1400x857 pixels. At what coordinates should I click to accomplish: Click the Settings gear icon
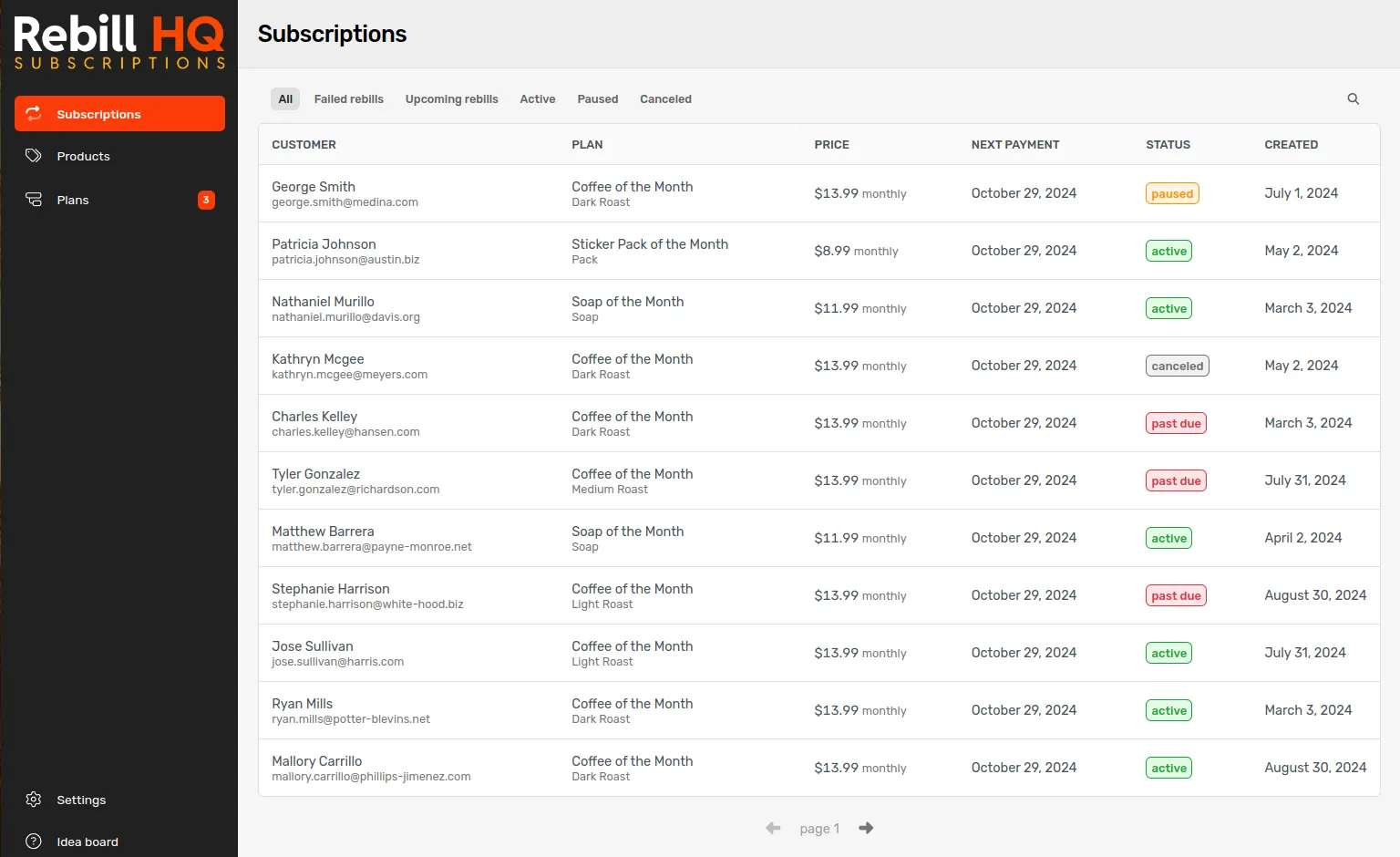34,800
